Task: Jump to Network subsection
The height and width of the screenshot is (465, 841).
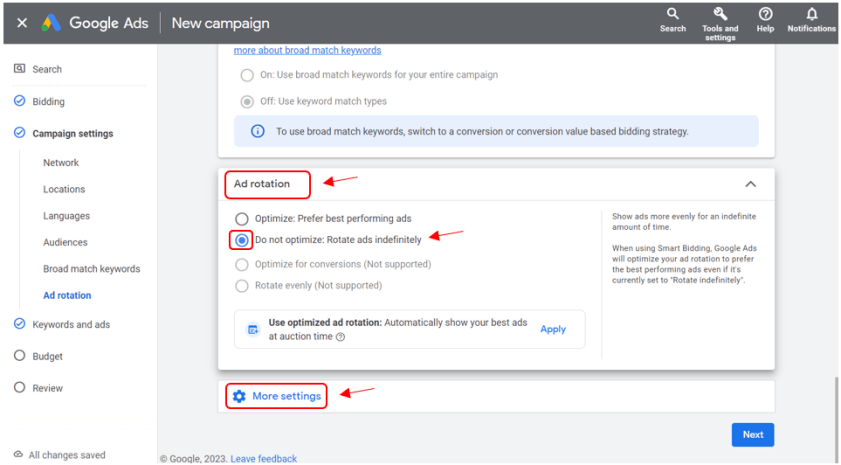Action: point(61,163)
